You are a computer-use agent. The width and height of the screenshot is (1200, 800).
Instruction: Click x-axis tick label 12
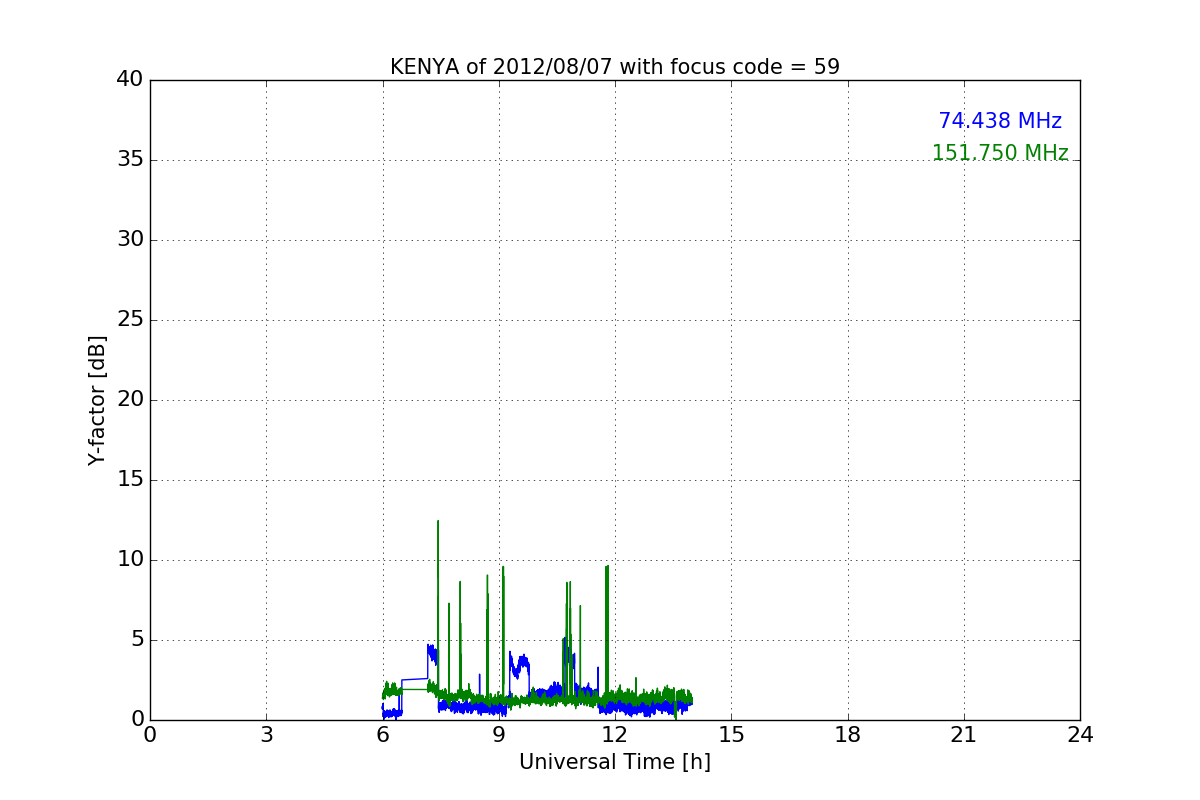tap(615, 735)
